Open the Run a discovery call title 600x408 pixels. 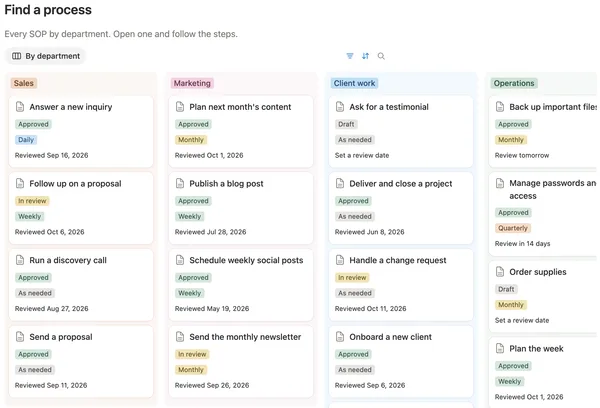coord(68,260)
